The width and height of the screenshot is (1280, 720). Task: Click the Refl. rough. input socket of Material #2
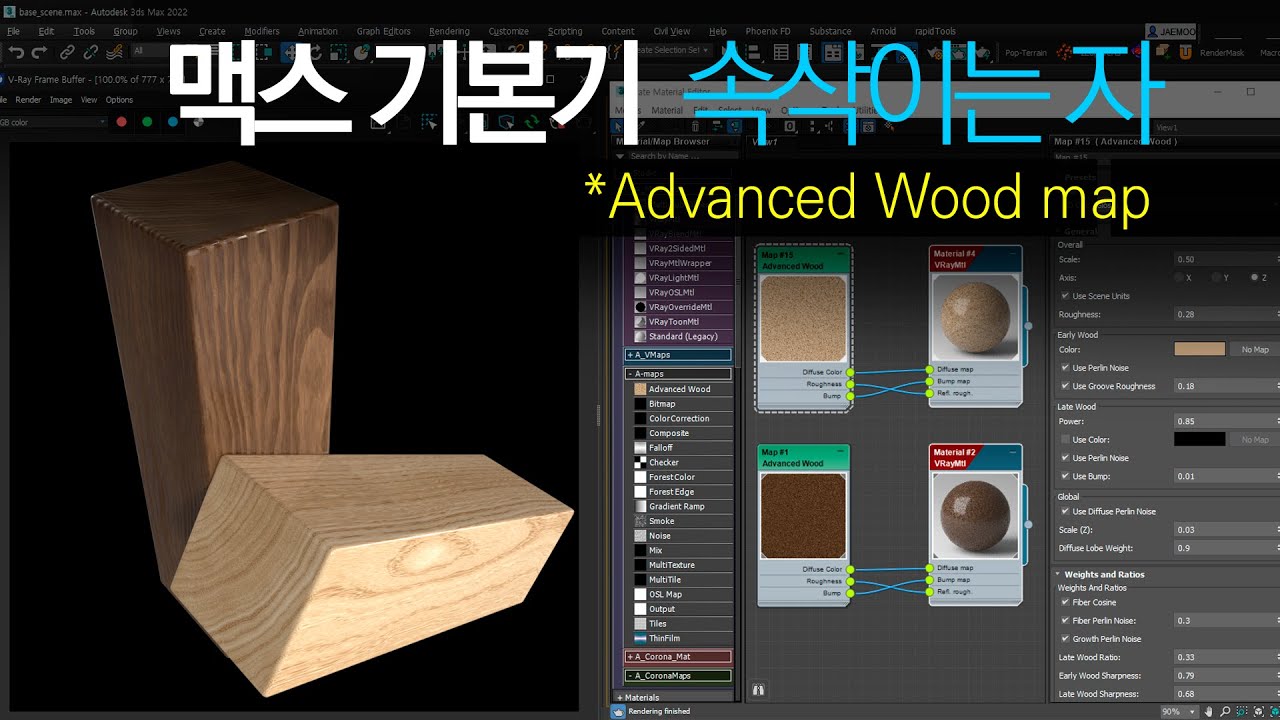pos(930,591)
